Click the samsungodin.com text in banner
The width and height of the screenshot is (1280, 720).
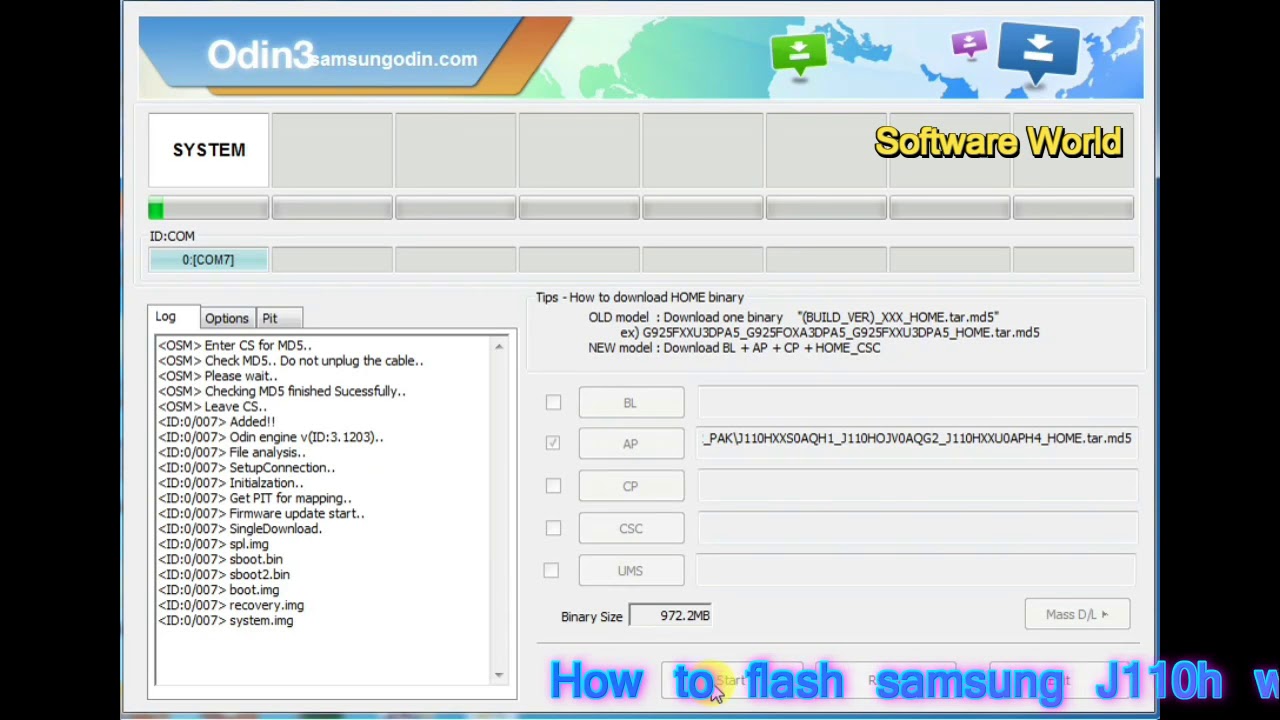pyautogui.click(x=393, y=59)
